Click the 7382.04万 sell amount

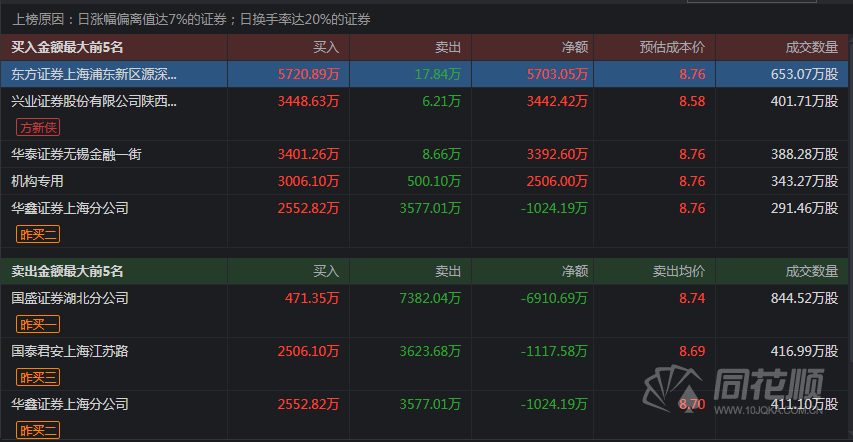(430, 298)
